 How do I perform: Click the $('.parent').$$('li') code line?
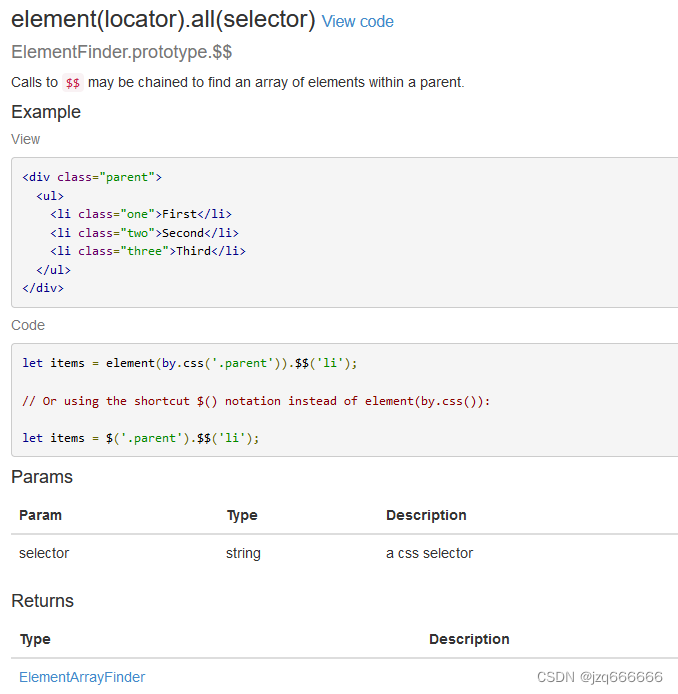[141, 438]
